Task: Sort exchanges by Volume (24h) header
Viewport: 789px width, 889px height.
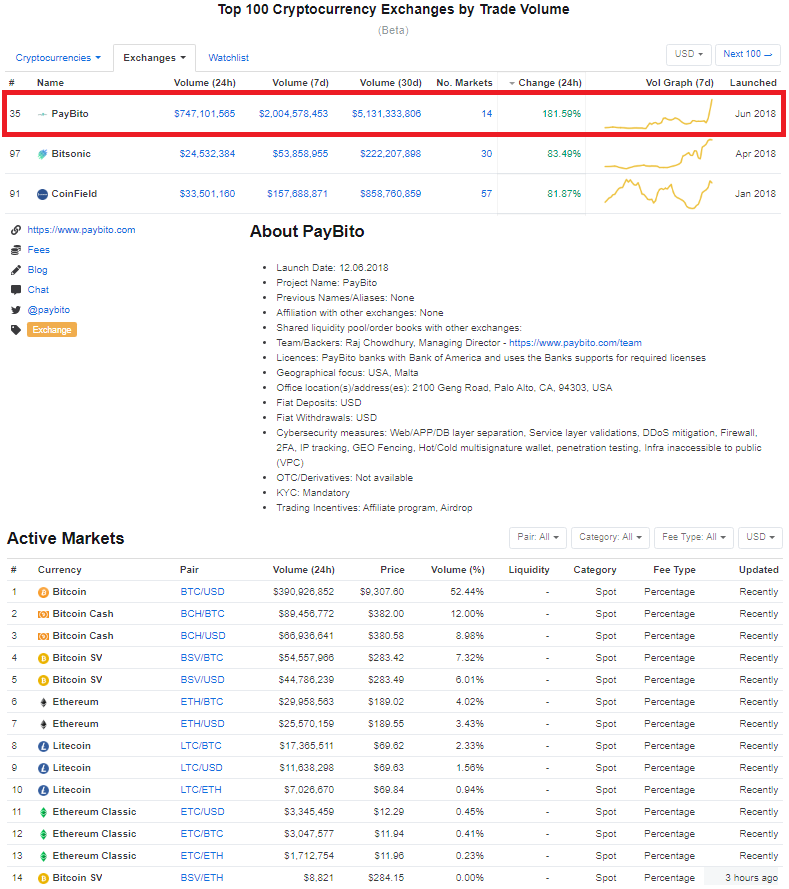Action: coord(205,83)
